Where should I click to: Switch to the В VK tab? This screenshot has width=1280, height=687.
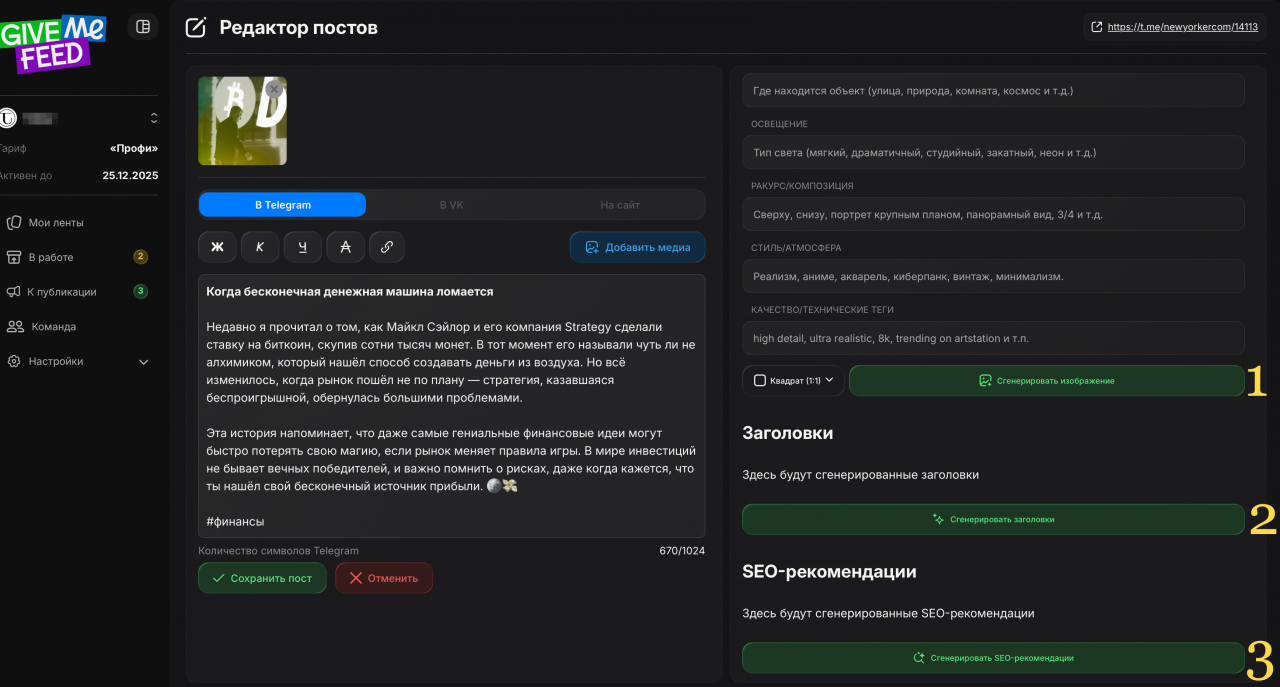pyautogui.click(x=451, y=205)
